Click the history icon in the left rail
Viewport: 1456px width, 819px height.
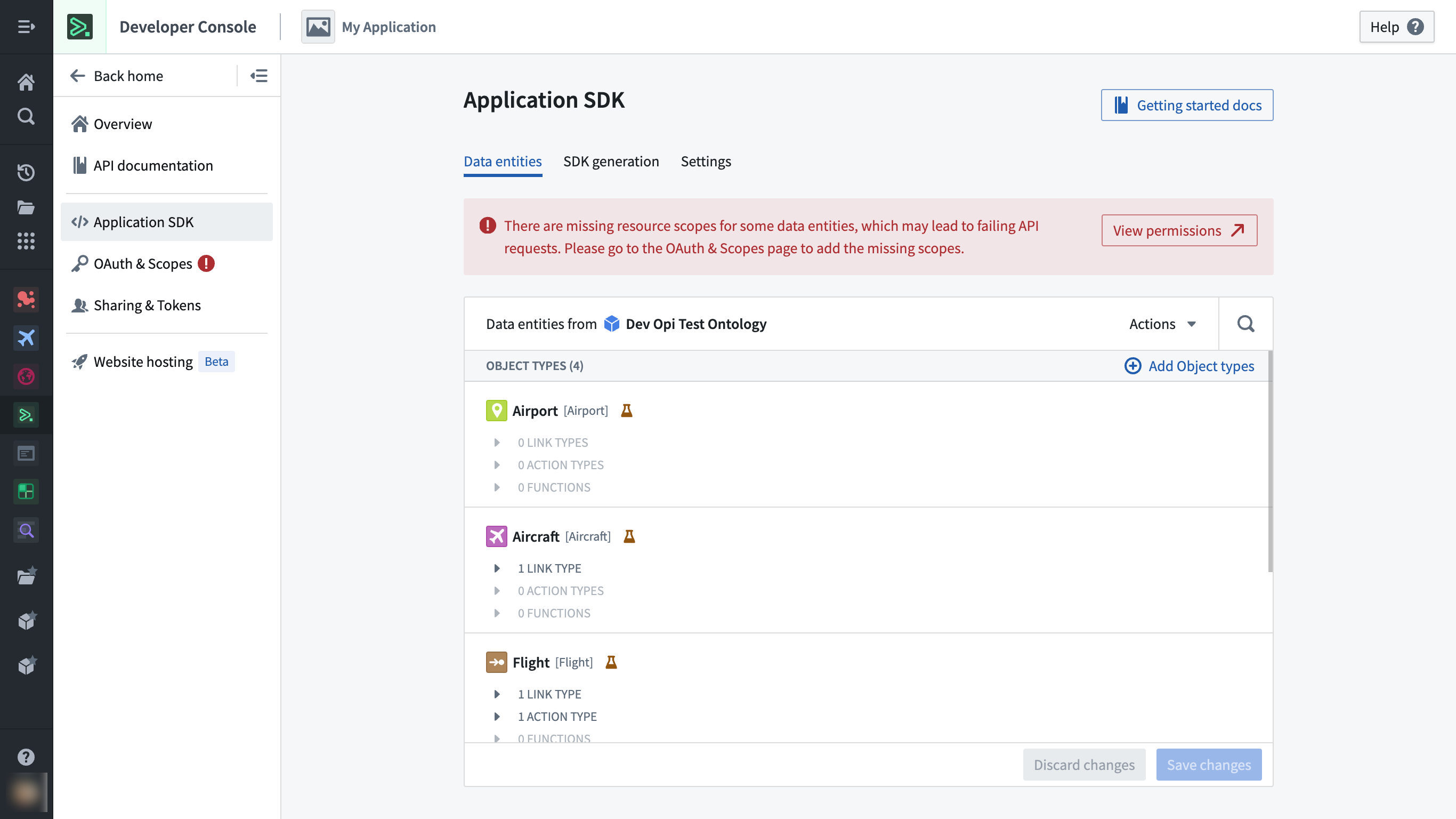pos(26,172)
